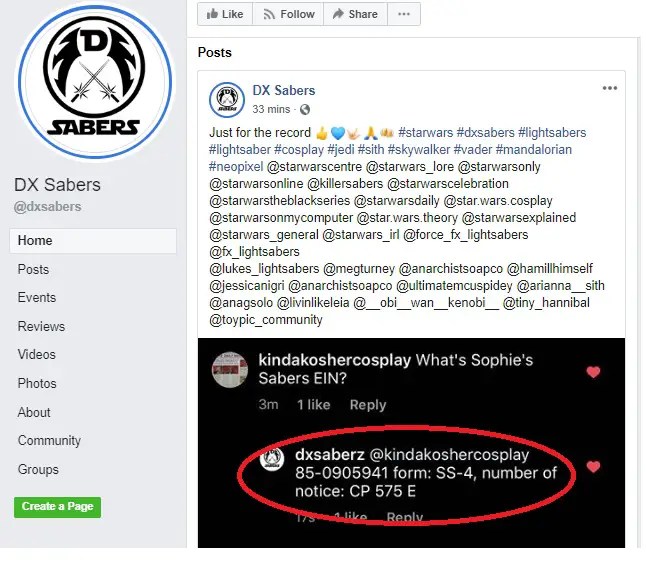This screenshot has width=646, height=566.
Task: Share the page using Share button
Action: pyautogui.click(x=355, y=14)
